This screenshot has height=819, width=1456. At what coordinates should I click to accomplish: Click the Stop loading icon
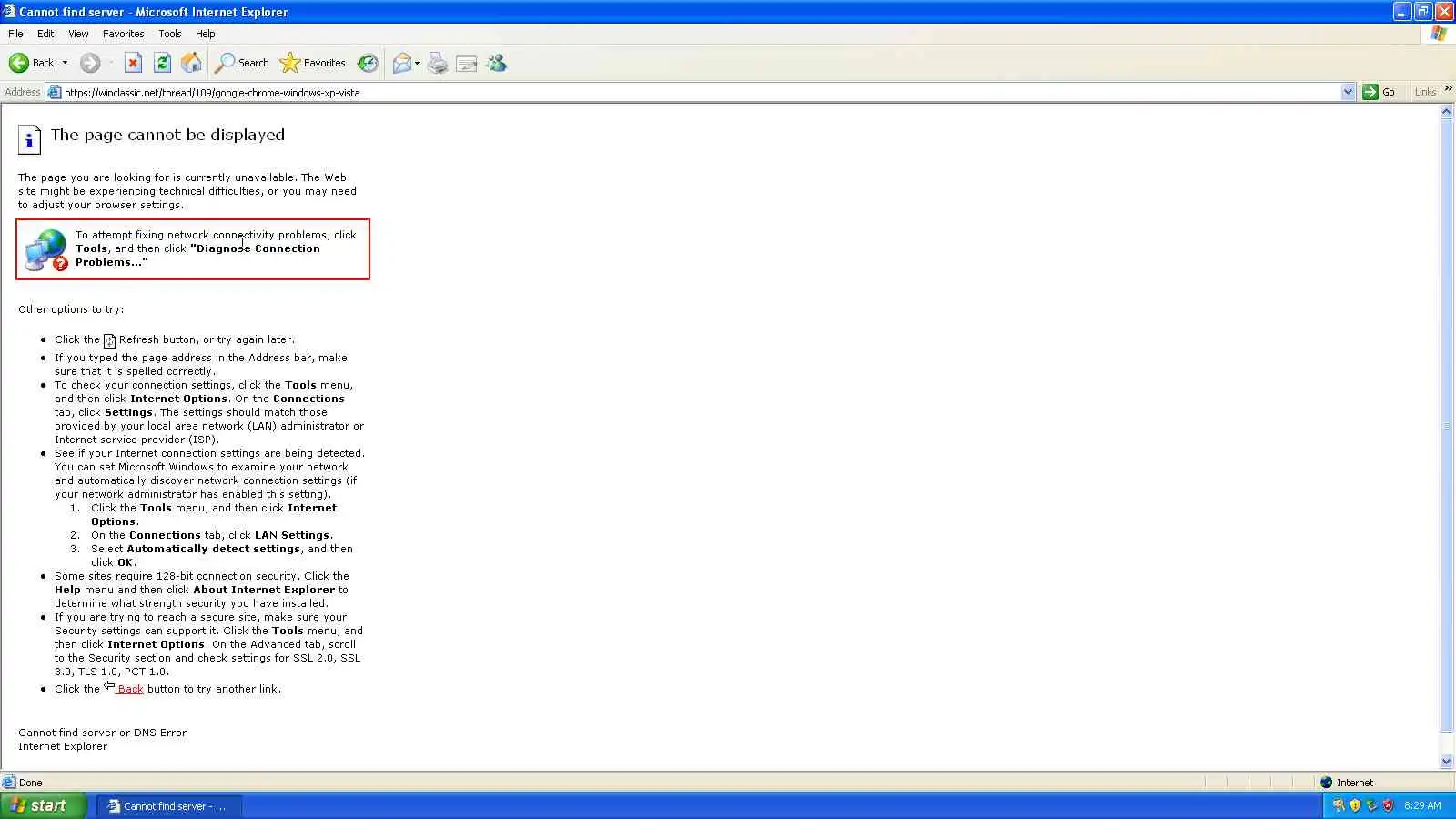click(133, 63)
